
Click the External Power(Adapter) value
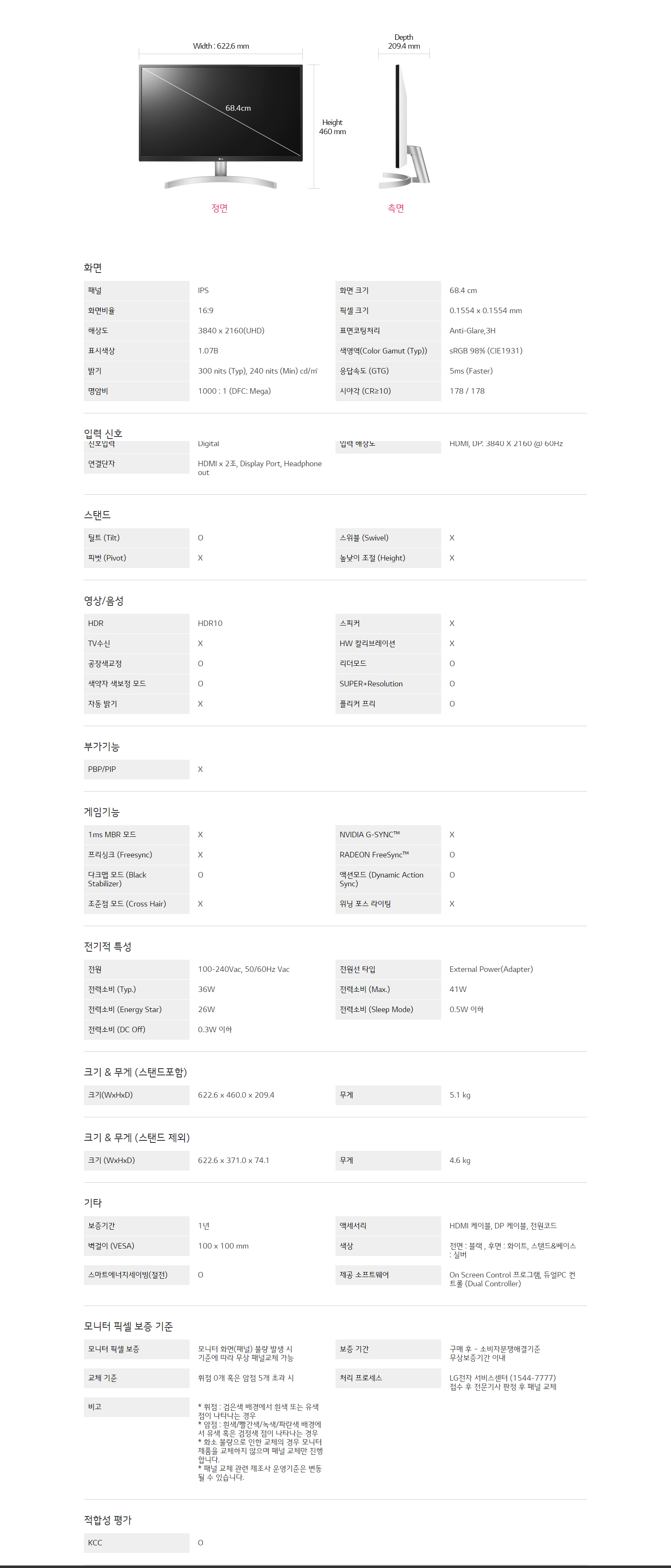pos(491,969)
